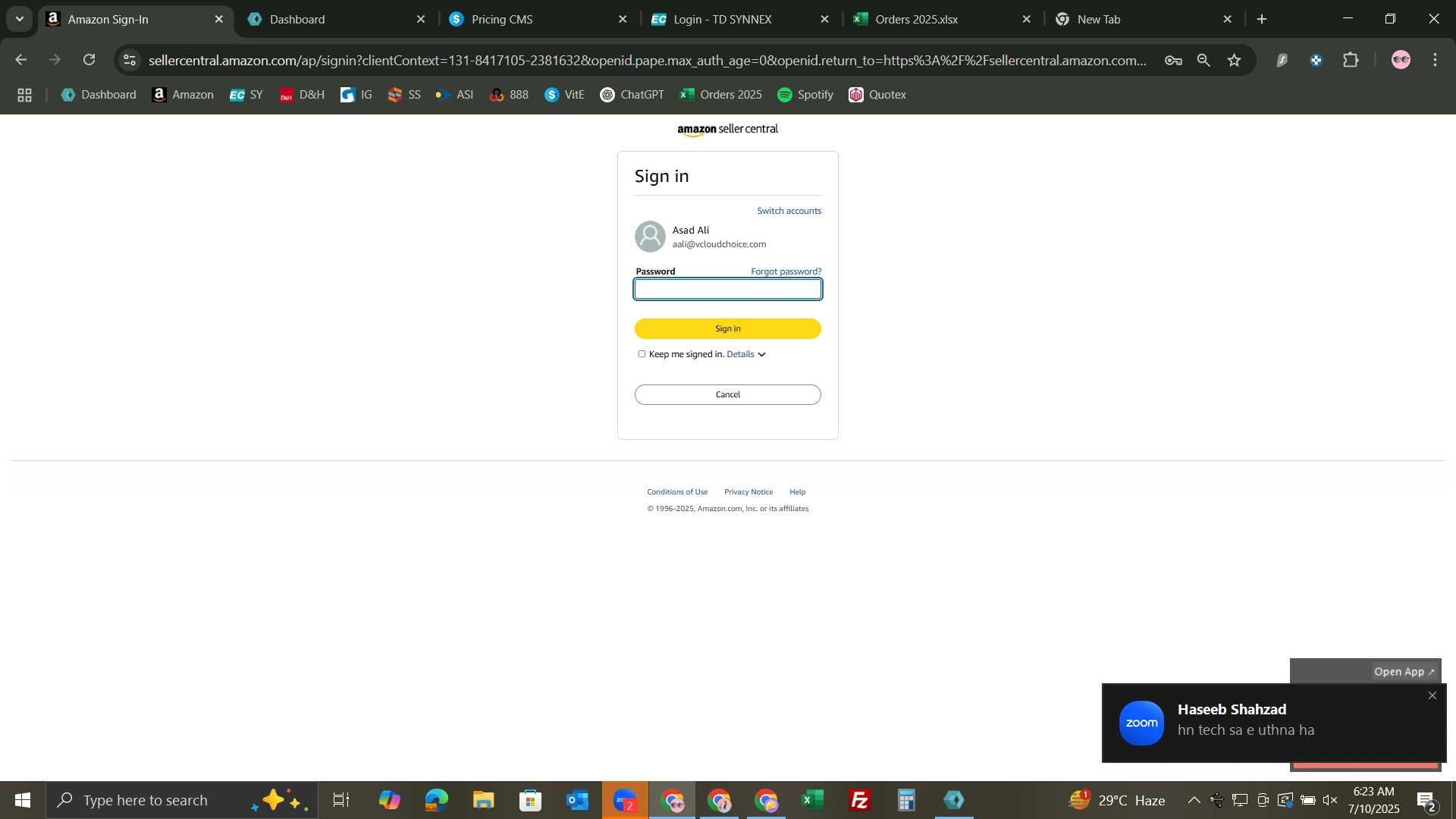The height and width of the screenshot is (819, 1456).
Task: Open Microsoft Edge from taskbar
Action: tap(437, 800)
